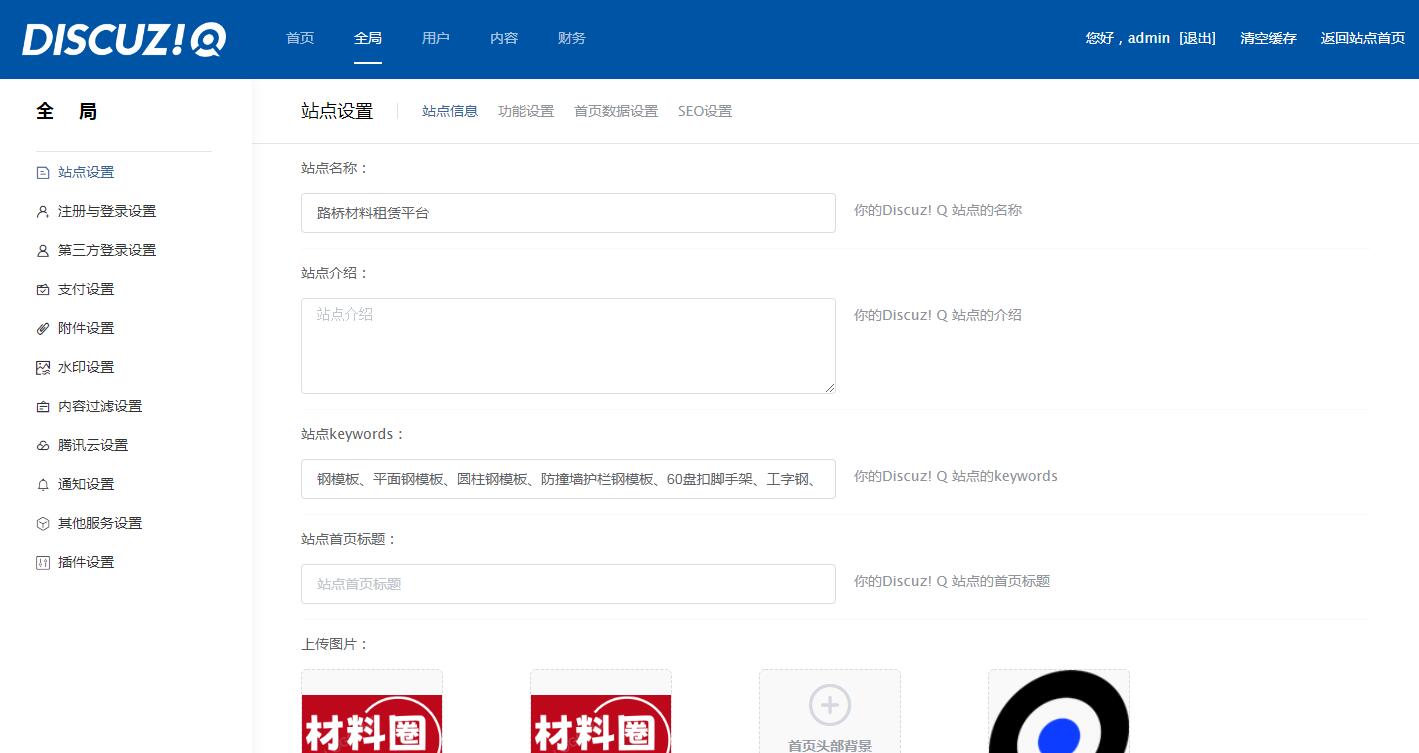This screenshot has width=1419, height=753.
Task: Click 返回站点首页 link
Action: (1362, 39)
